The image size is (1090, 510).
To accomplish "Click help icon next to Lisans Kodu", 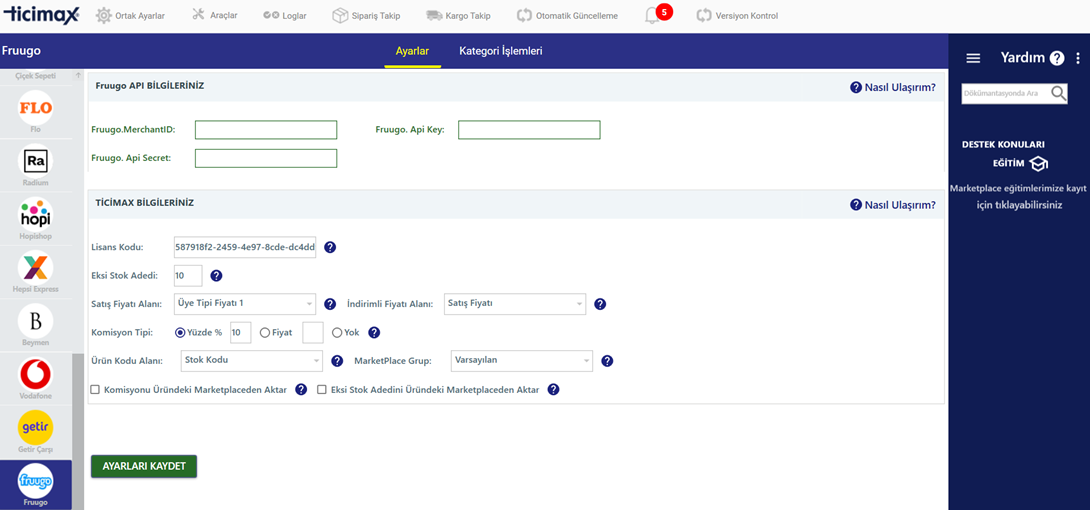I will (x=330, y=247).
